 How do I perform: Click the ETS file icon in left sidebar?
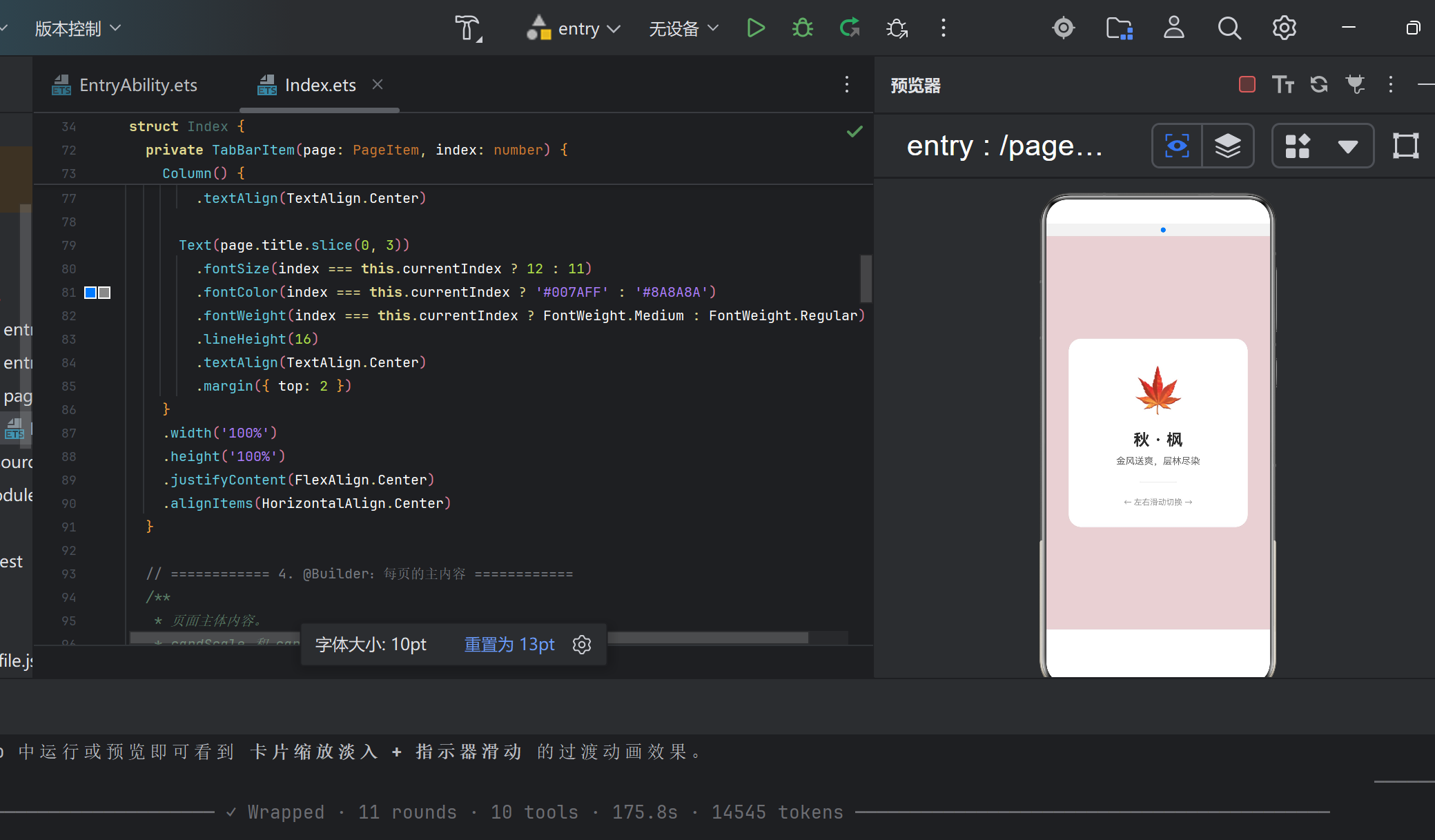[14, 429]
